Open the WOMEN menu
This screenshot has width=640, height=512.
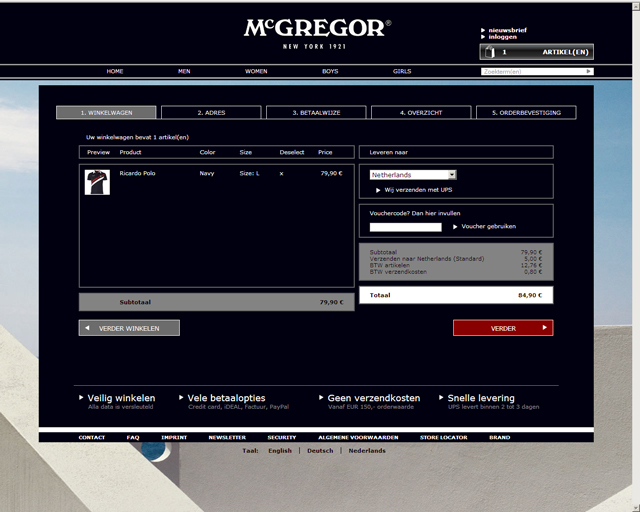click(x=256, y=71)
